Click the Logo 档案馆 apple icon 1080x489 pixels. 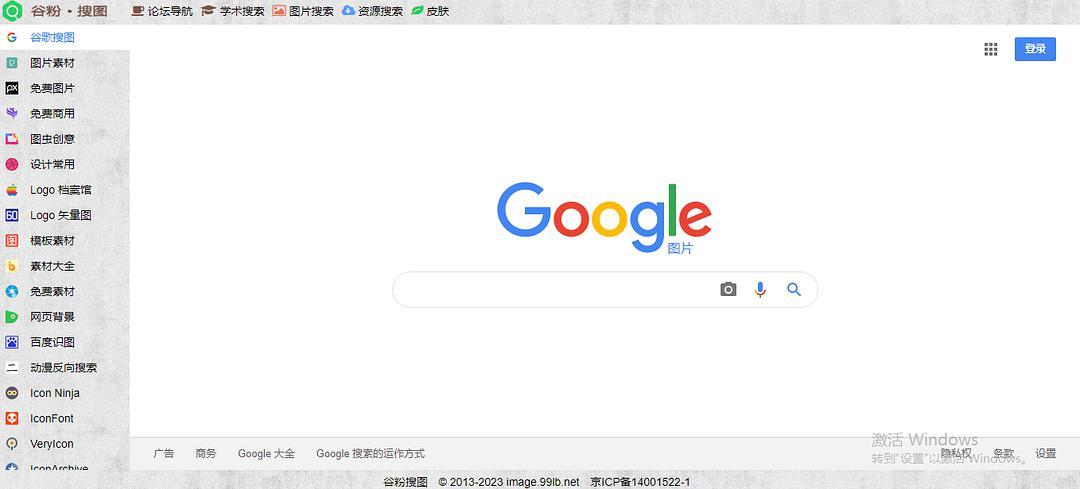point(12,190)
